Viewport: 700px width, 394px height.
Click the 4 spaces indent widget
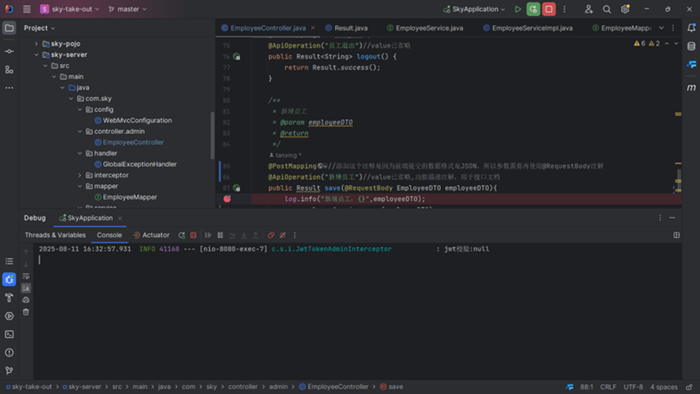(663, 387)
